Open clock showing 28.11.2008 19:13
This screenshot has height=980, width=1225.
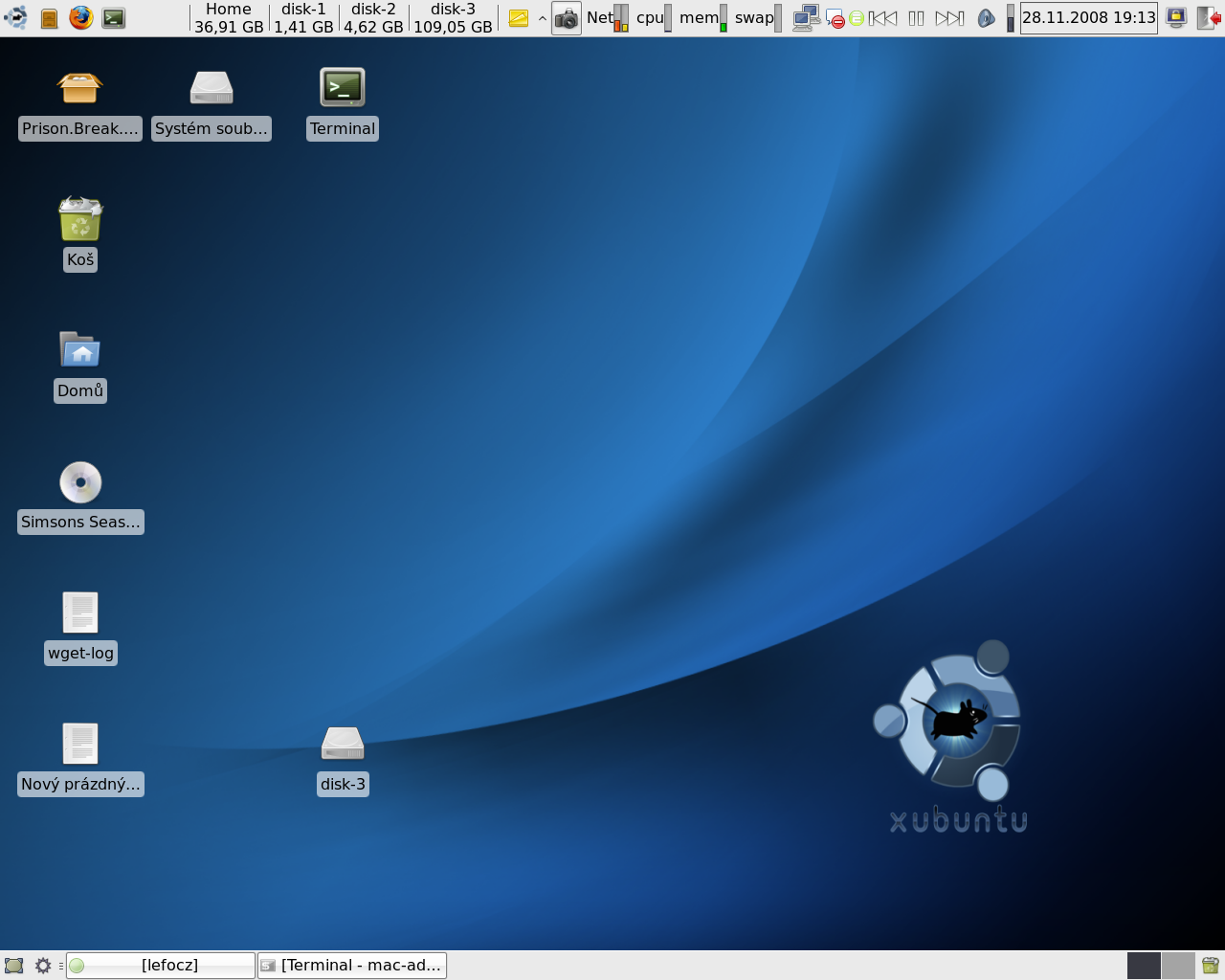coord(1089,17)
